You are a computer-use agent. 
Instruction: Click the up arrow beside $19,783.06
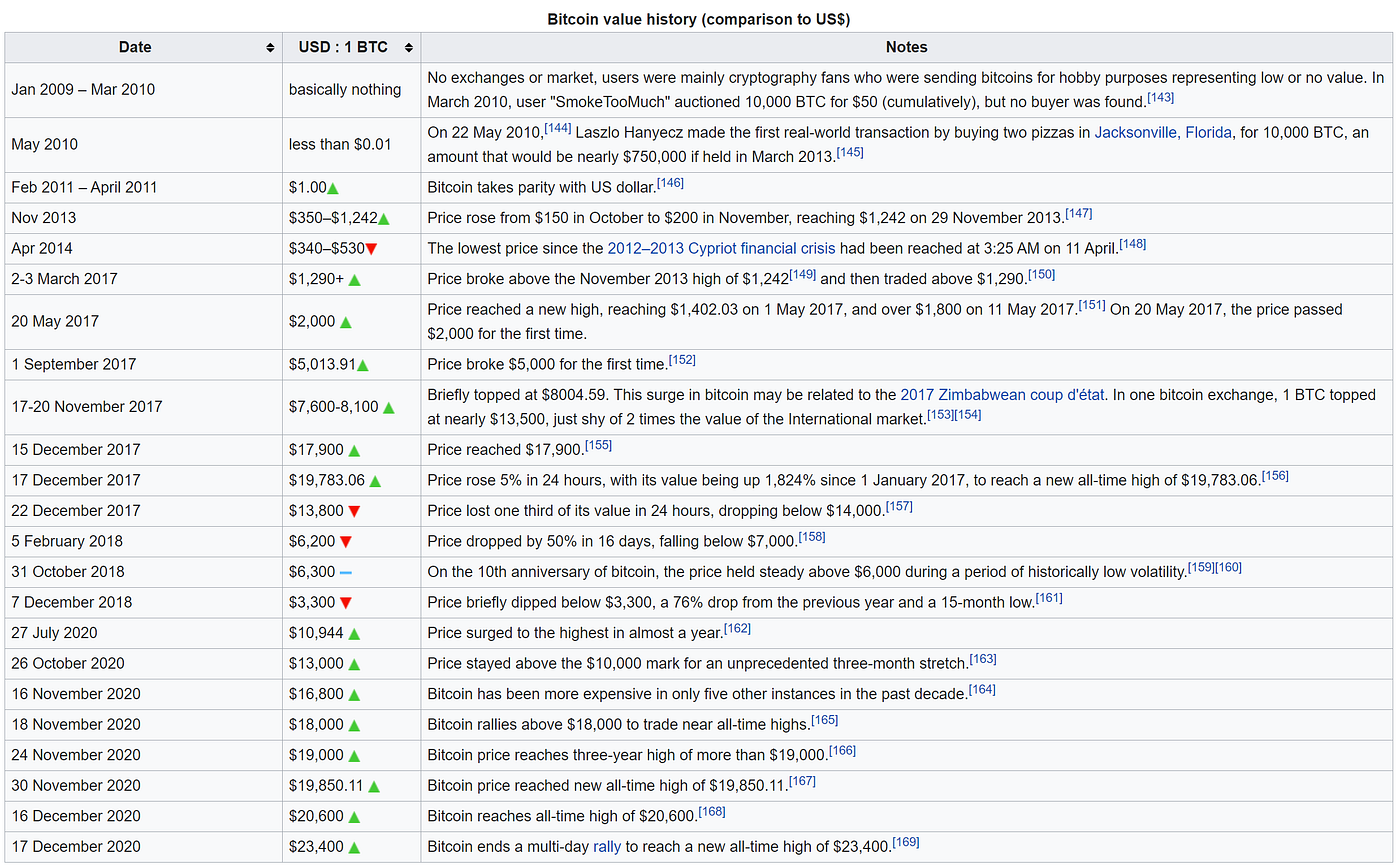coord(375,481)
